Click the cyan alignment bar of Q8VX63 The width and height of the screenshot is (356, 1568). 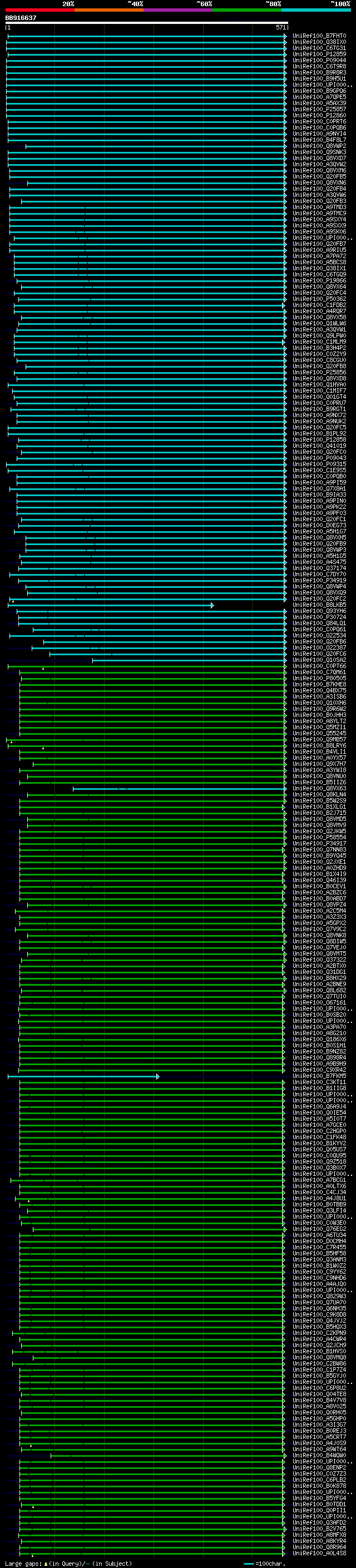click(180, 789)
